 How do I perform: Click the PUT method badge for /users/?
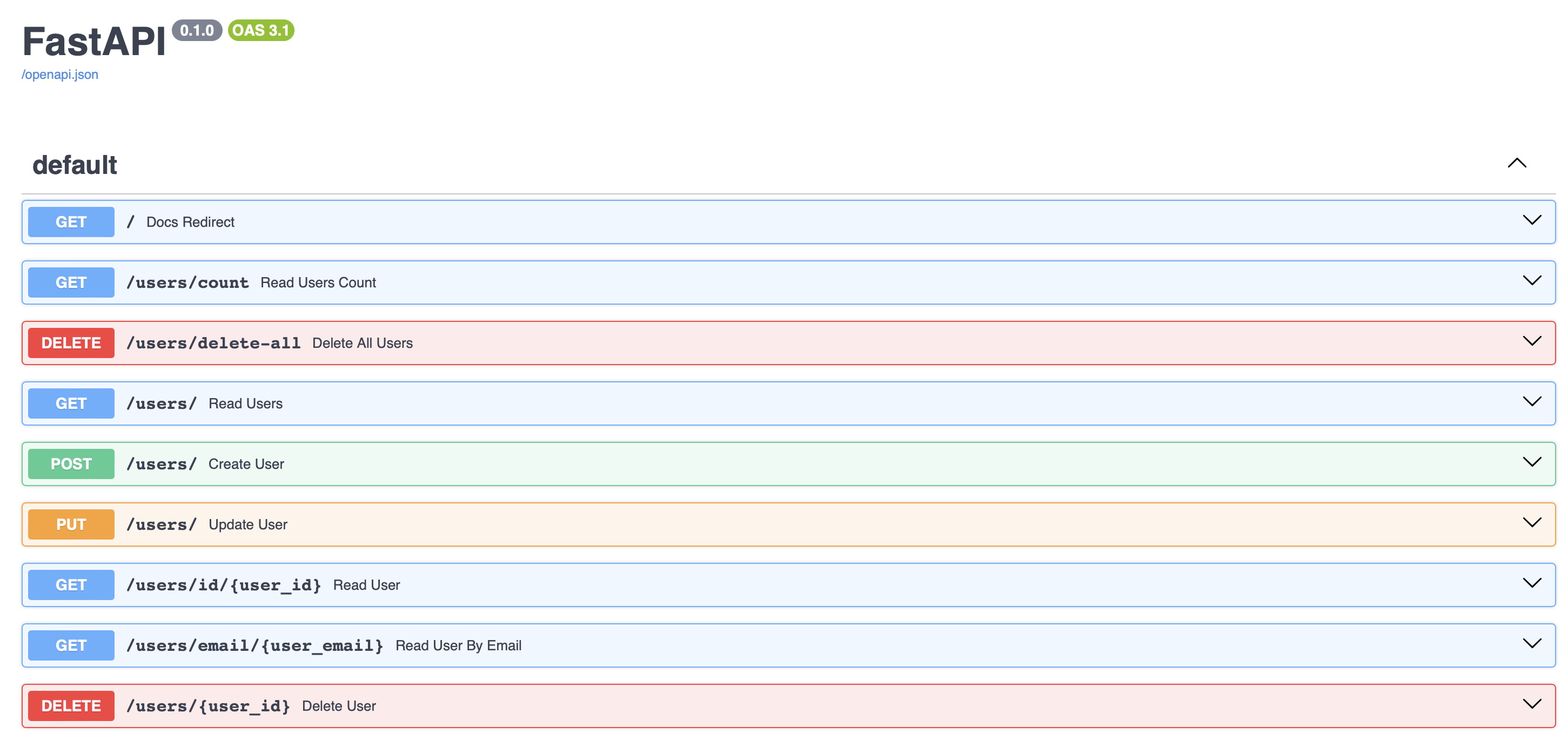click(x=71, y=524)
